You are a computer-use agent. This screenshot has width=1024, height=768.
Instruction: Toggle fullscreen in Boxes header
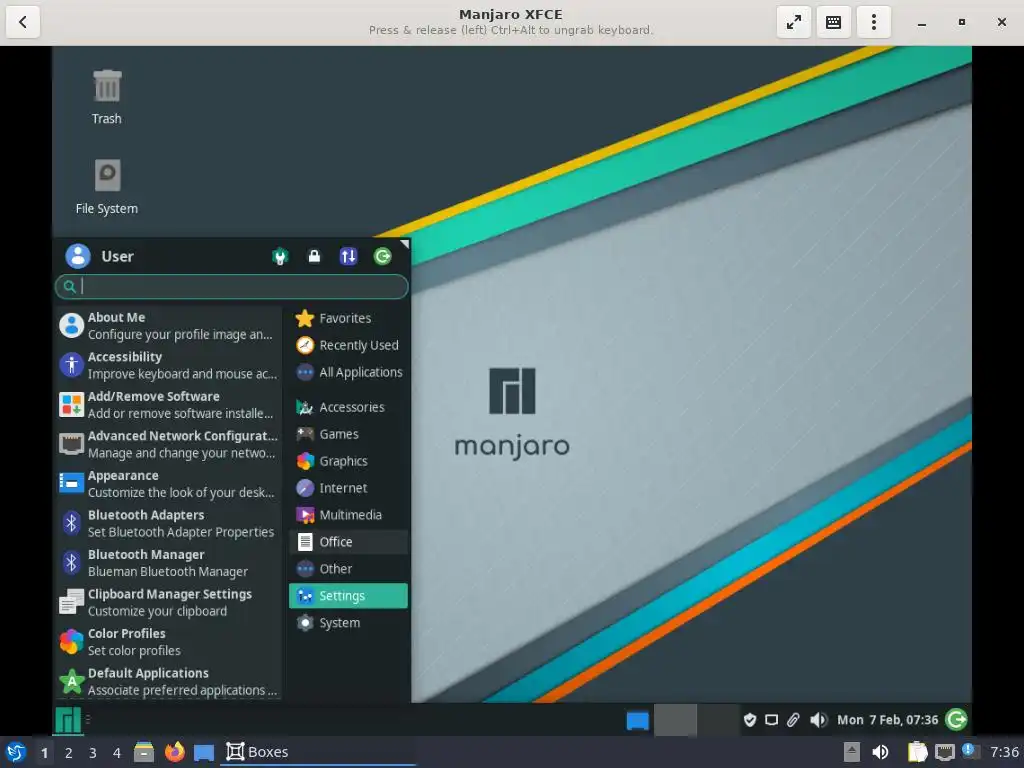[x=793, y=22]
